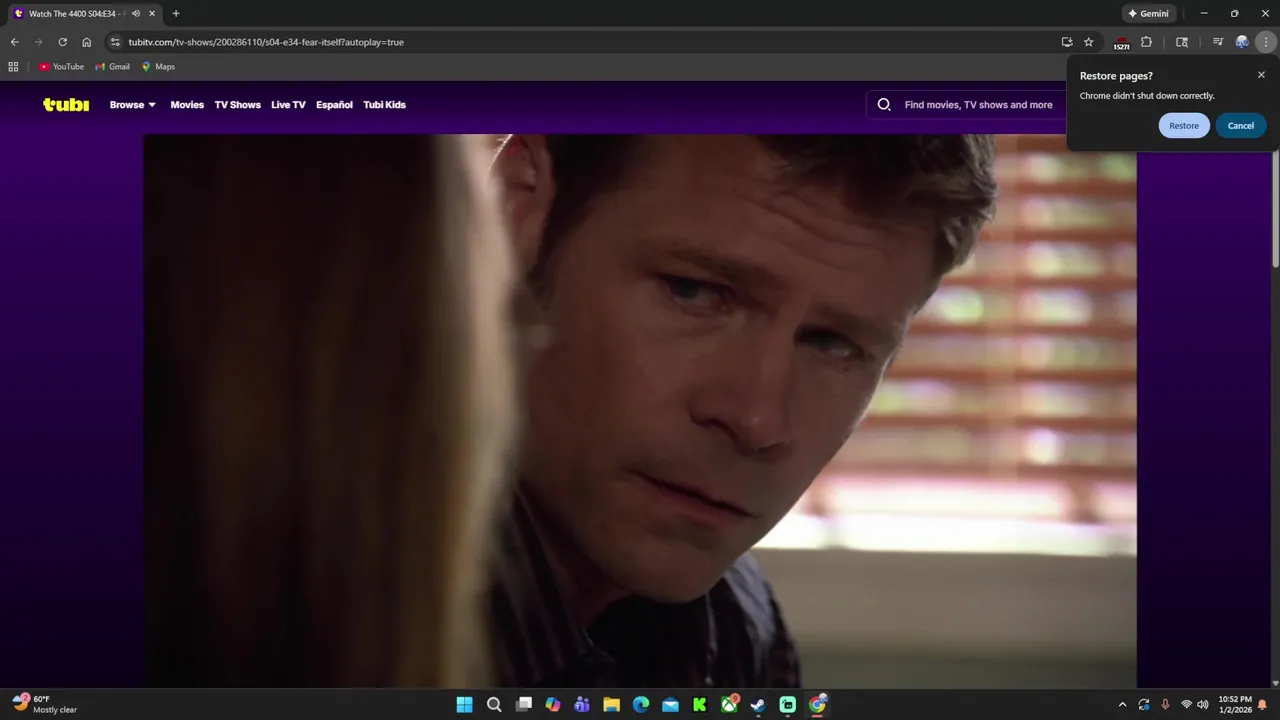Open Steam from the taskbar
This screenshot has width=1280, height=720.
(x=758, y=705)
